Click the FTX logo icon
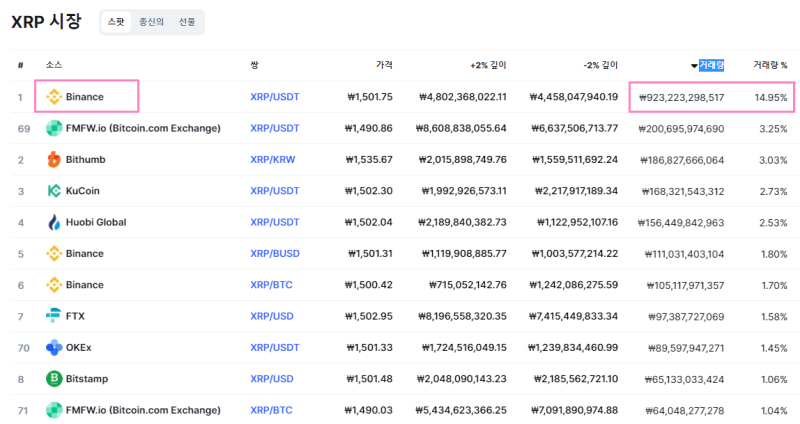Viewport: 800px width, 424px height. pos(54,316)
